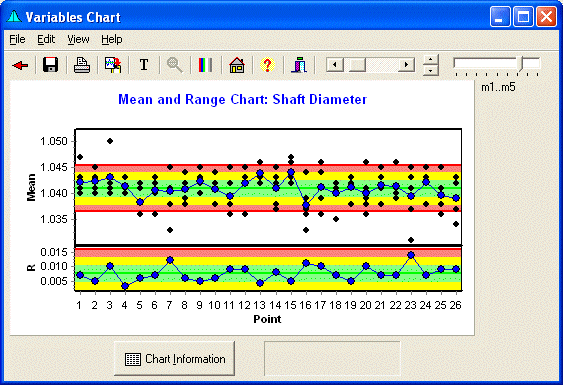The height and width of the screenshot is (385, 563).
Task: Click the Chart Information button
Action: [x=175, y=359]
